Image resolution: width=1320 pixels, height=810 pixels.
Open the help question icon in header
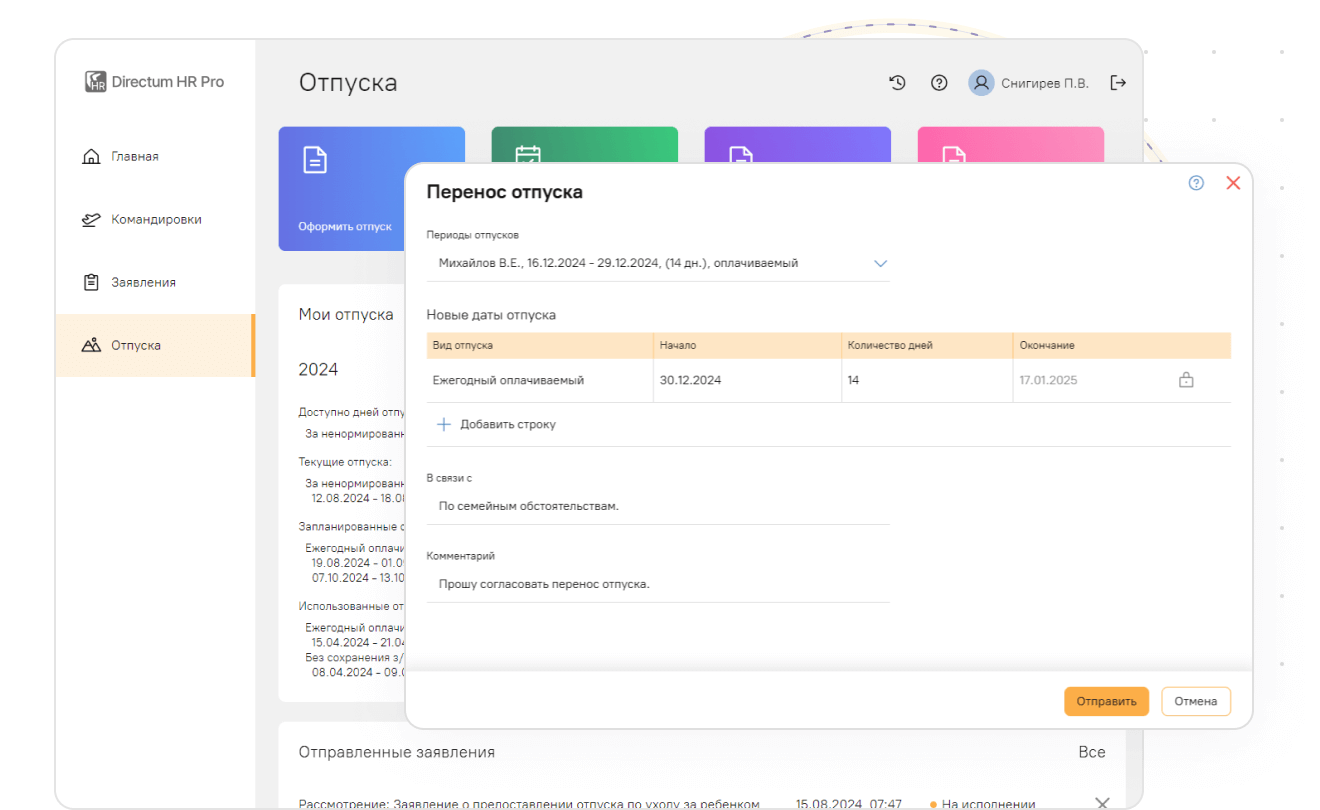click(939, 83)
